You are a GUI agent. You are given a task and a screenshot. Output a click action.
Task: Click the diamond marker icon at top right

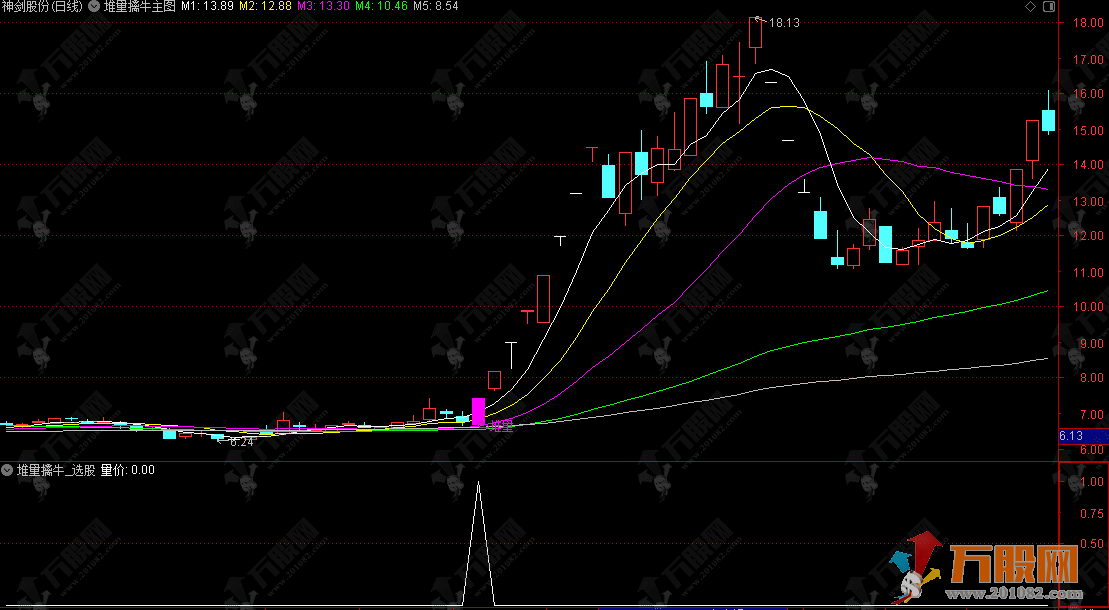(1029, 6)
